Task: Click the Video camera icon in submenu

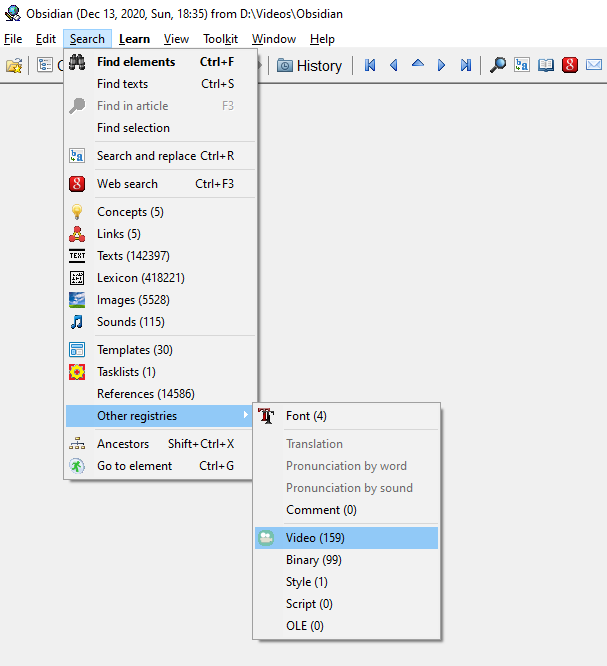Action: coord(266,538)
